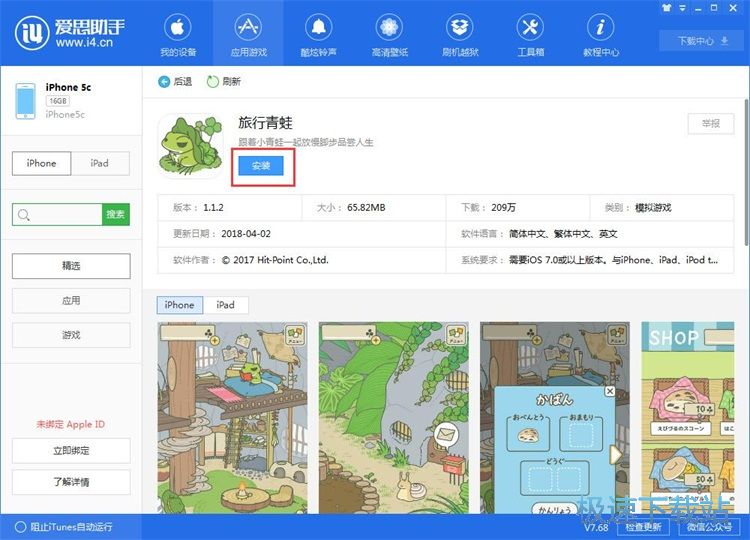Click the 旅行青蛙 frog app icon
The image size is (750, 540).
click(191, 146)
